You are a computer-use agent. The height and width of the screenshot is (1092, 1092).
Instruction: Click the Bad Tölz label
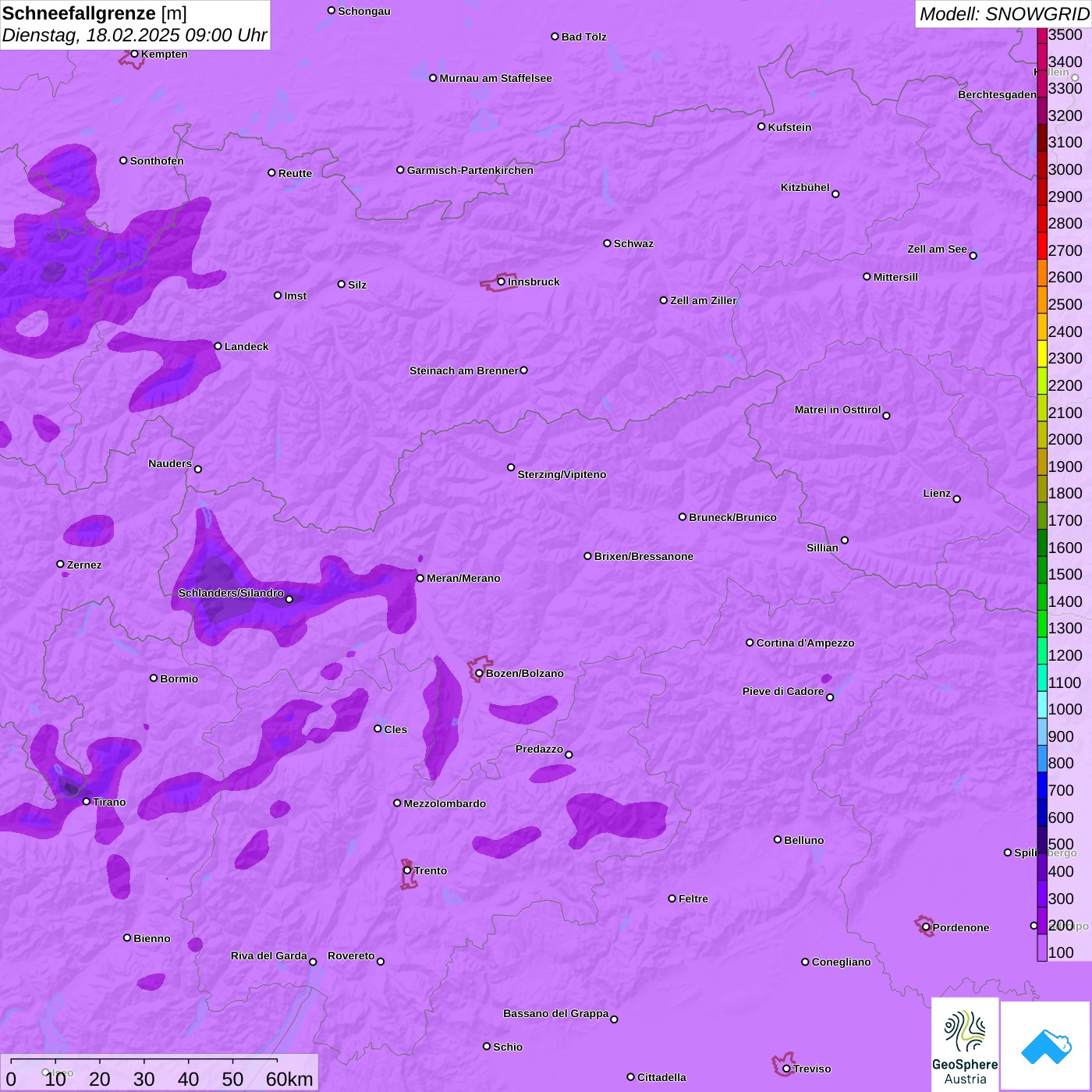(x=583, y=37)
